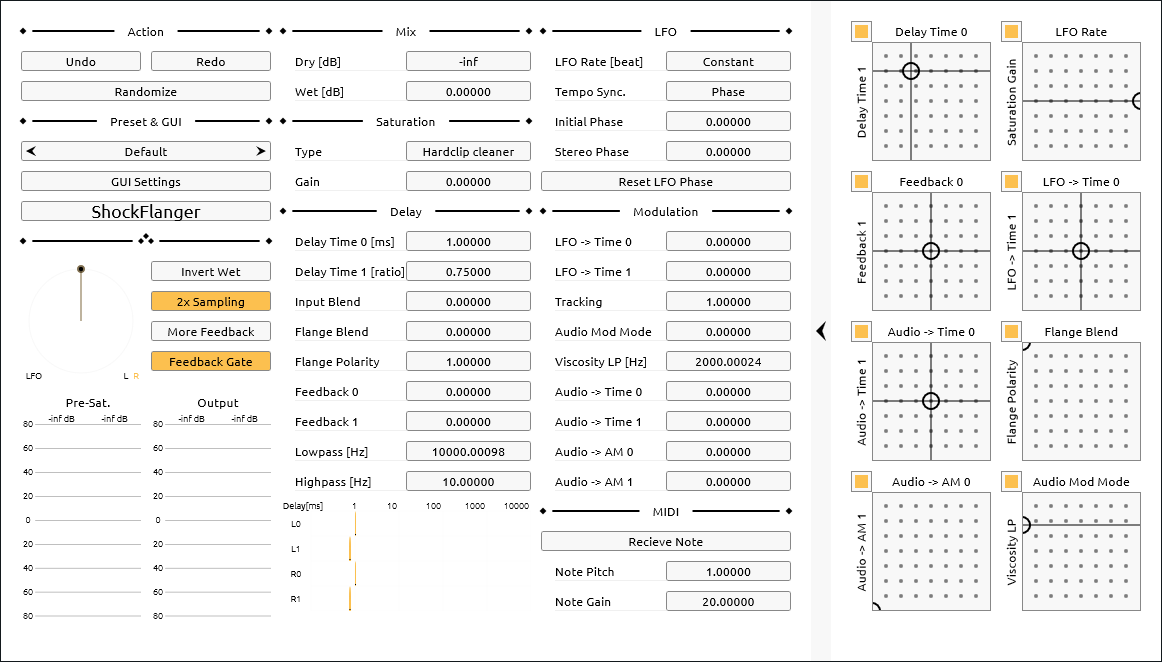This screenshot has height=662, width=1162.
Task: Click the collapse arrow between the two panels
Action: tap(820, 331)
